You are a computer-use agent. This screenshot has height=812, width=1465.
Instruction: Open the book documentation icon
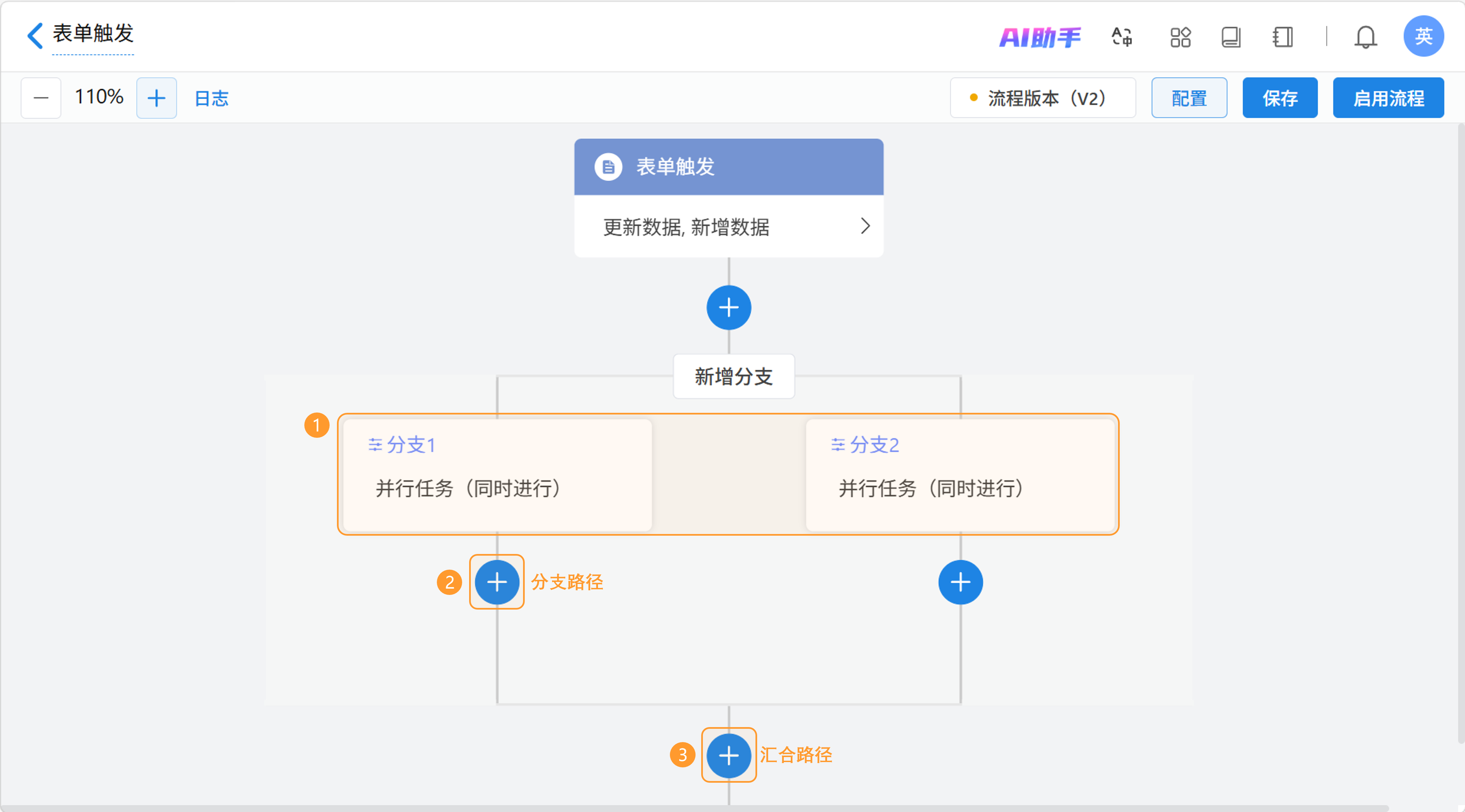pos(1231,38)
